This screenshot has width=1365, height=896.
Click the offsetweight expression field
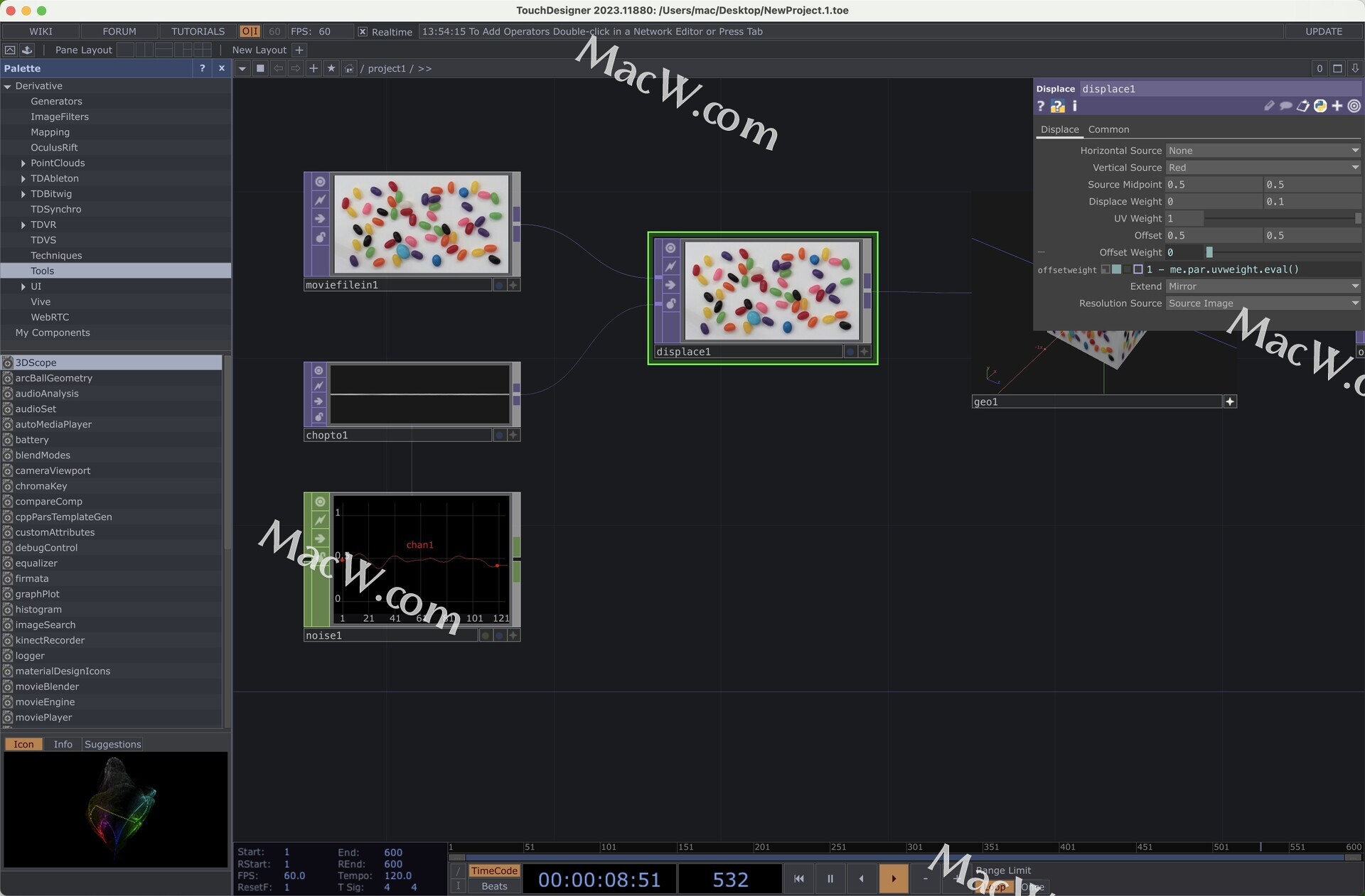click(1253, 269)
